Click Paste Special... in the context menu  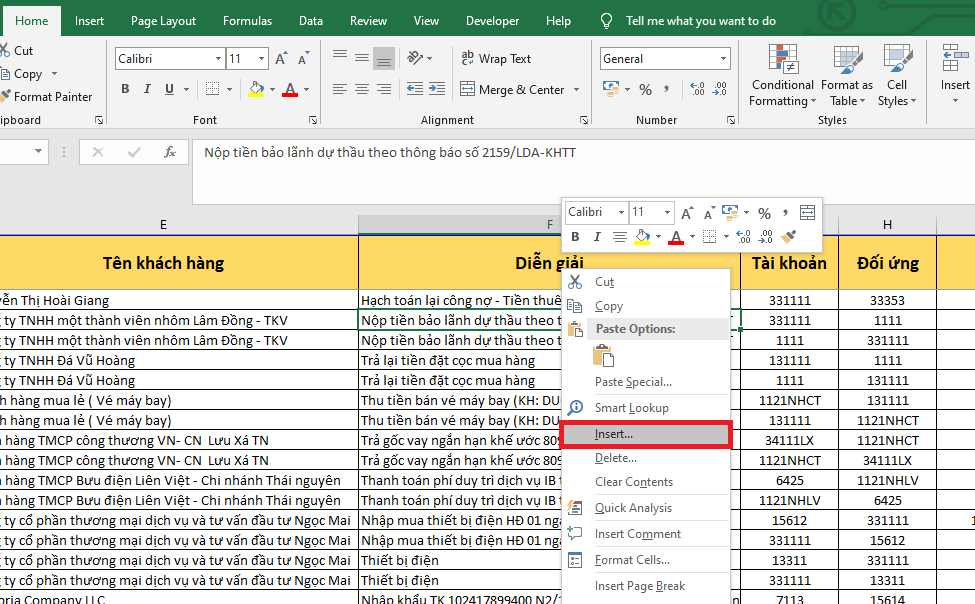[x=633, y=382]
